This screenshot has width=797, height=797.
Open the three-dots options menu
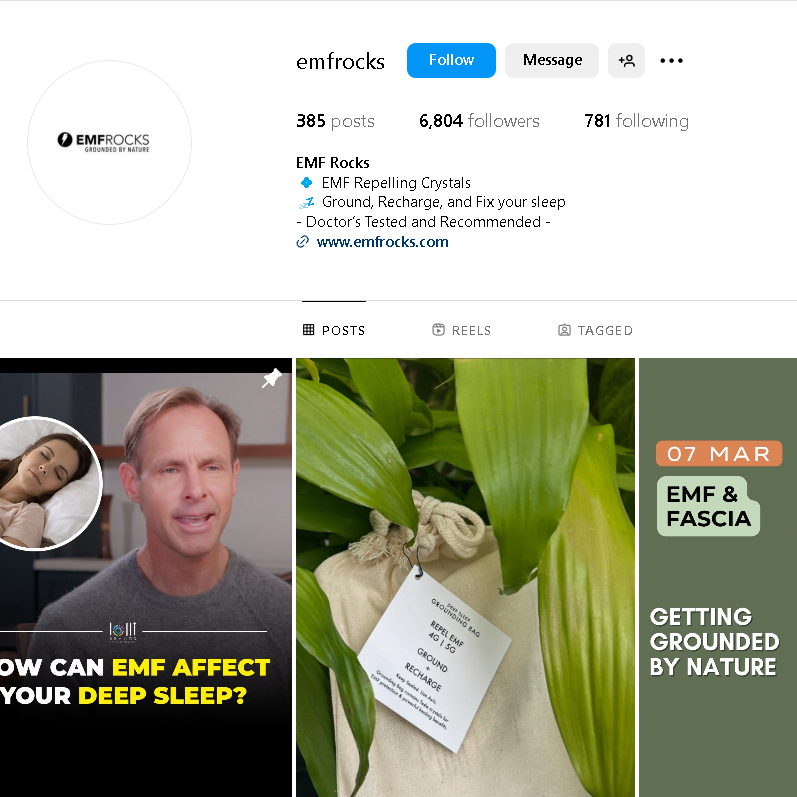pos(671,60)
